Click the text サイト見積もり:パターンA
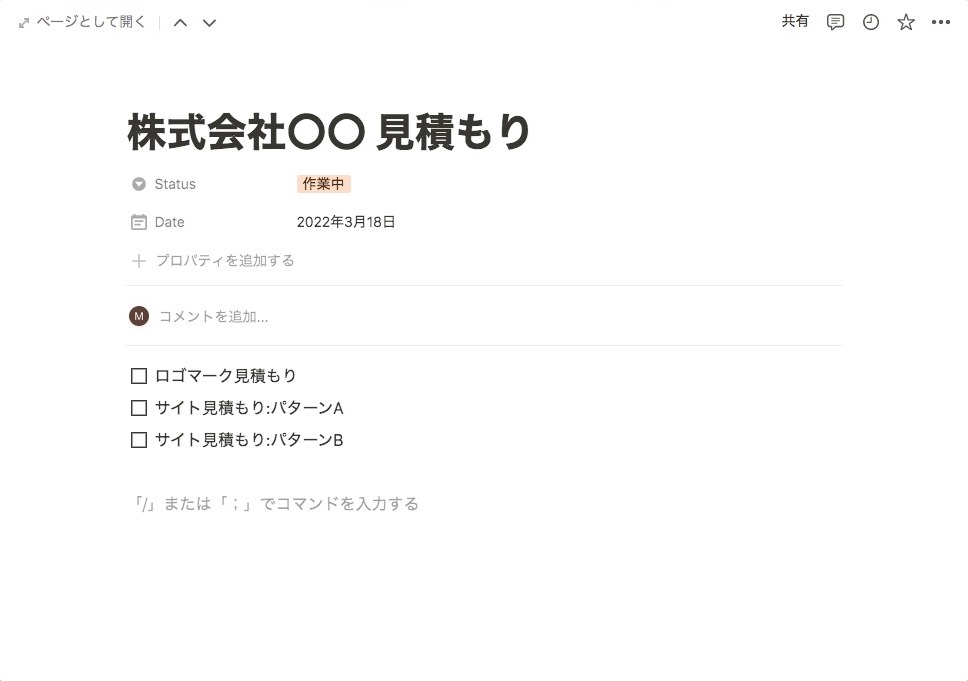The height and width of the screenshot is (681, 968). [249, 407]
